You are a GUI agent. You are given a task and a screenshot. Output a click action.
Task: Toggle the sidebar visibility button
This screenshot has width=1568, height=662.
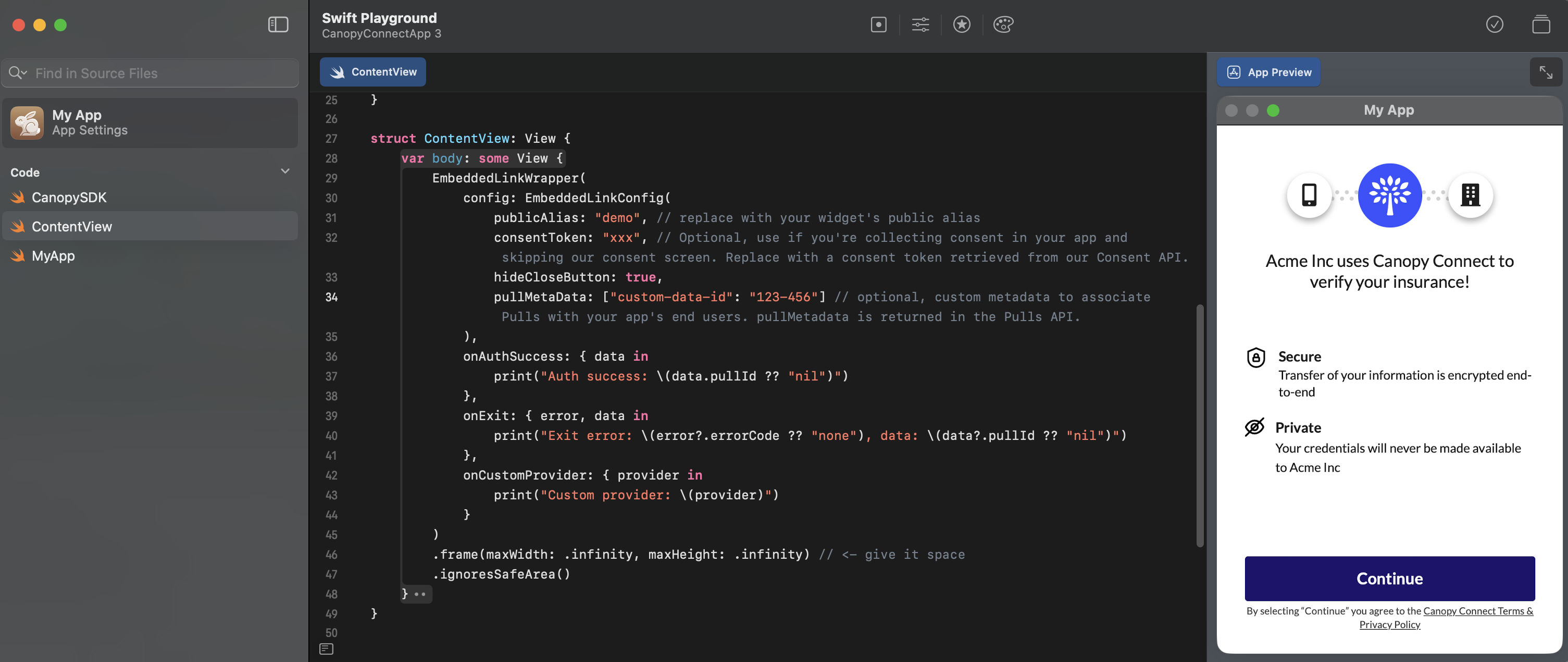click(x=278, y=24)
